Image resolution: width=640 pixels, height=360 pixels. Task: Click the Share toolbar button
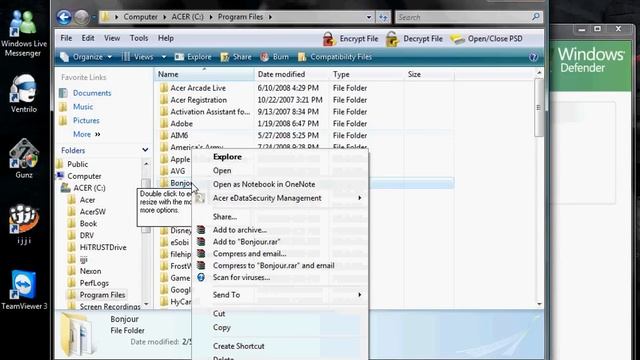(236, 57)
